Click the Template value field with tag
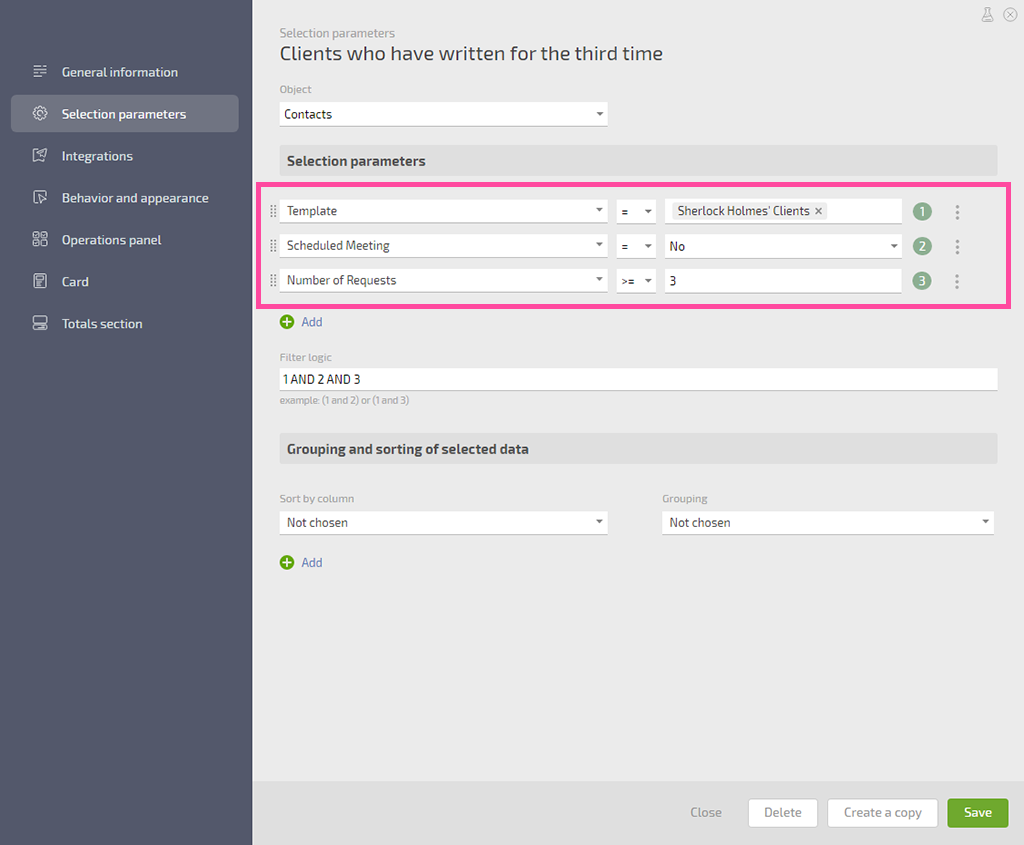This screenshot has height=845, width=1024. (783, 212)
